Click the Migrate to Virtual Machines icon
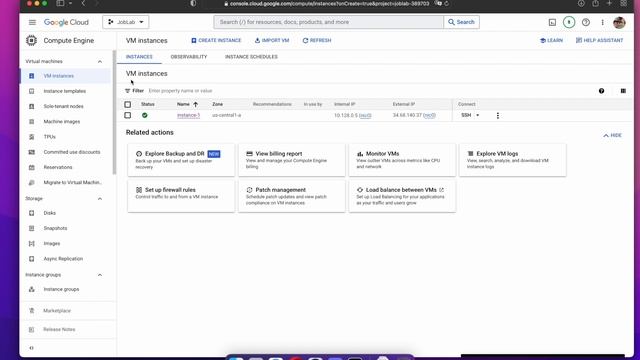The width and height of the screenshot is (640, 360). pyautogui.click(x=31, y=182)
